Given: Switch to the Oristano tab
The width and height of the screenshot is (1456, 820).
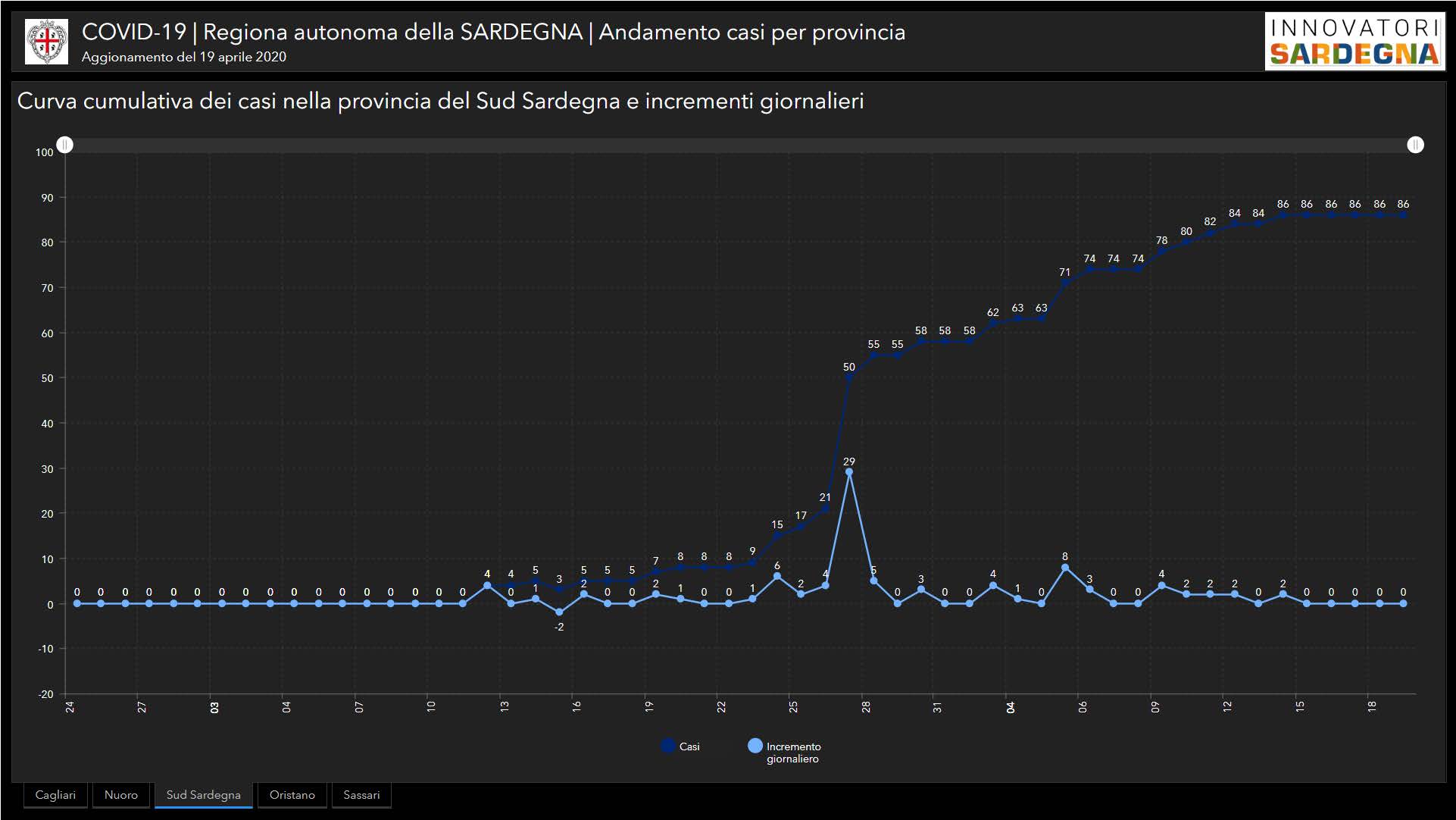Looking at the screenshot, I should coord(292,795).
